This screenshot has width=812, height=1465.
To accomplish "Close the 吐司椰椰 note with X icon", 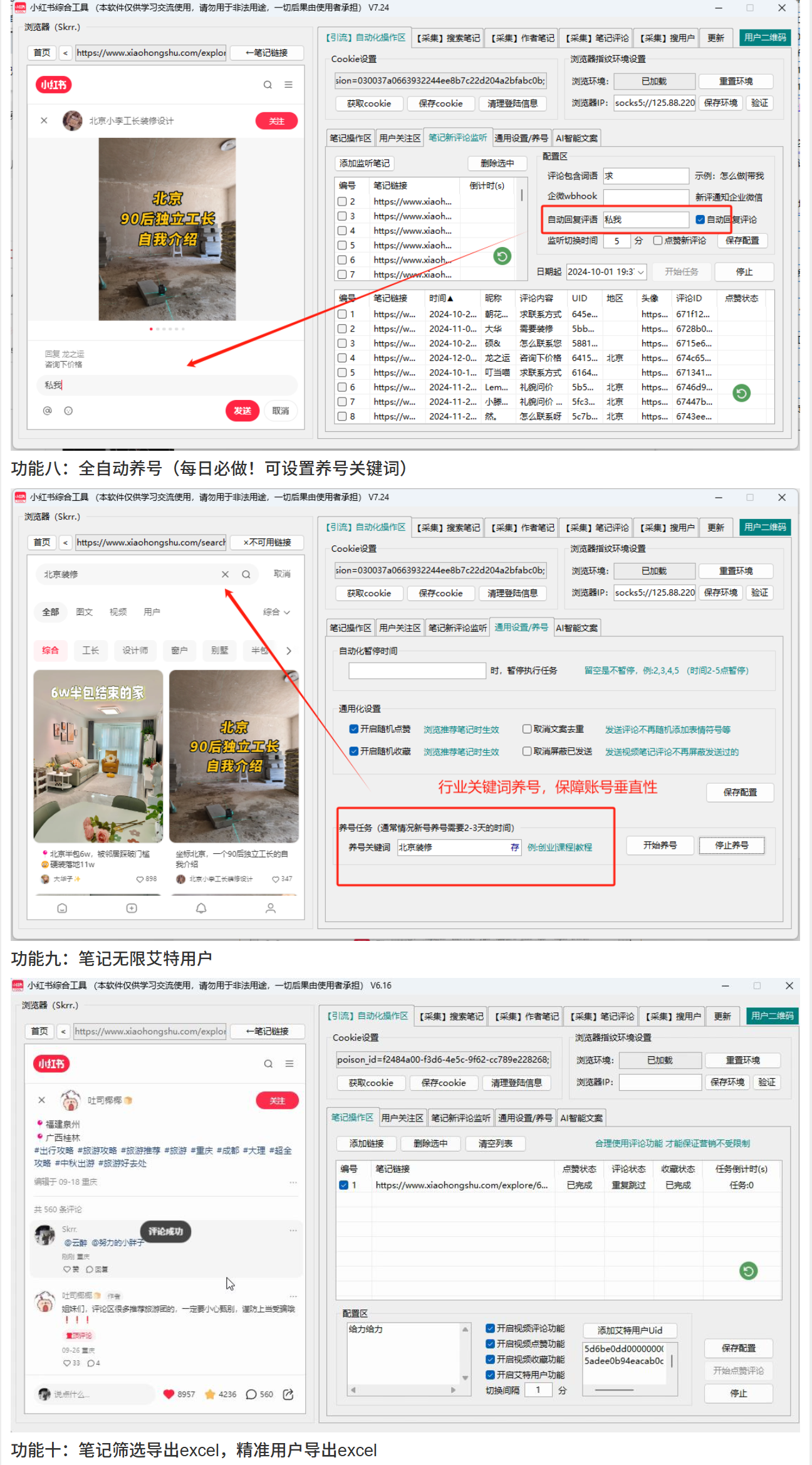I will [41, 1100].
